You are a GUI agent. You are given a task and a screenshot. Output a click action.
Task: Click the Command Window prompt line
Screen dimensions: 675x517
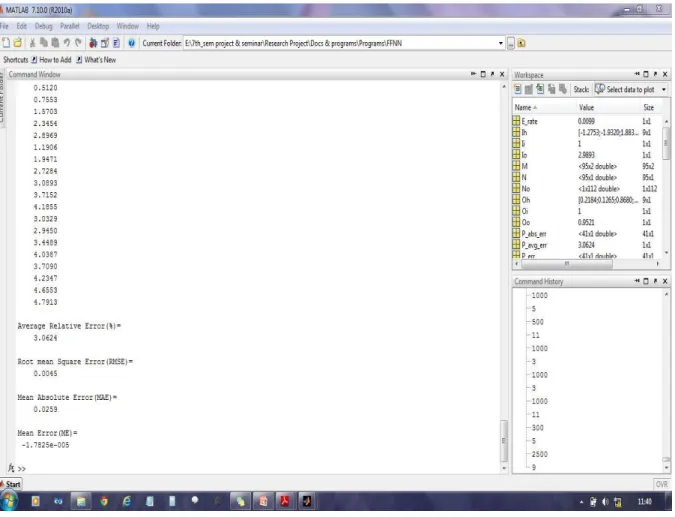pyautogui.click(x=258, y=468)
